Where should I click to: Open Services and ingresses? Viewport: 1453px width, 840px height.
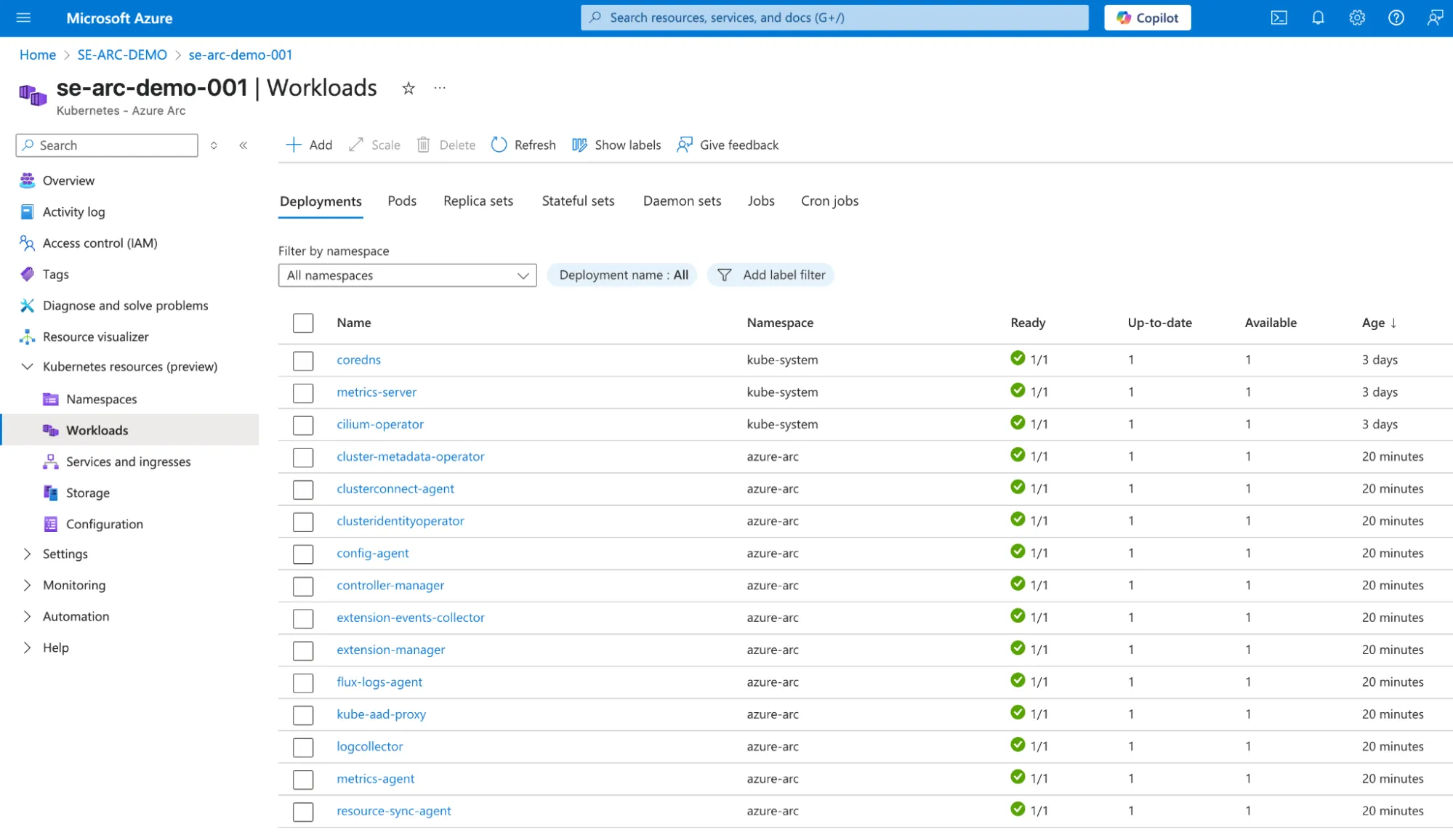(x=128, y=461)
